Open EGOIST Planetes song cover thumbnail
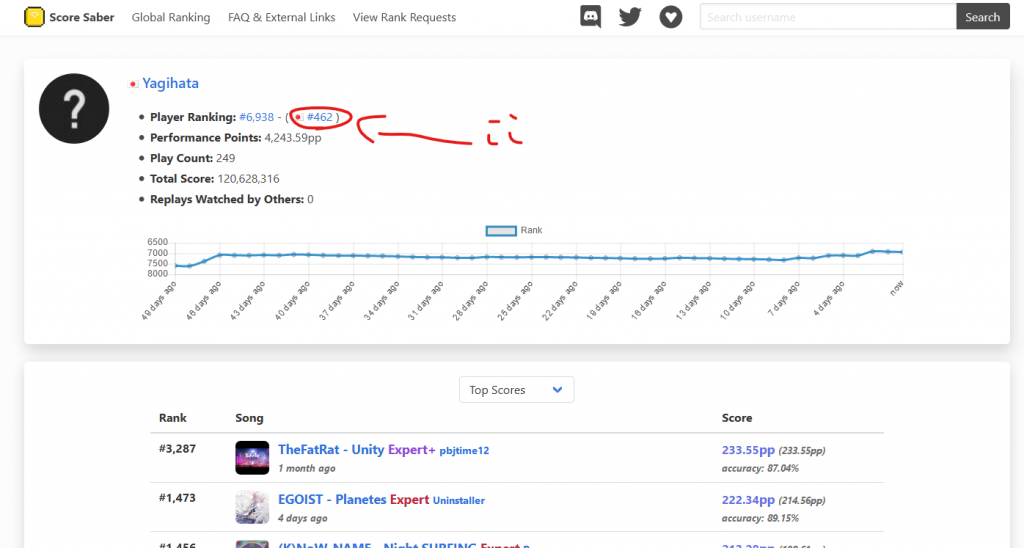 tap(252, 507)
